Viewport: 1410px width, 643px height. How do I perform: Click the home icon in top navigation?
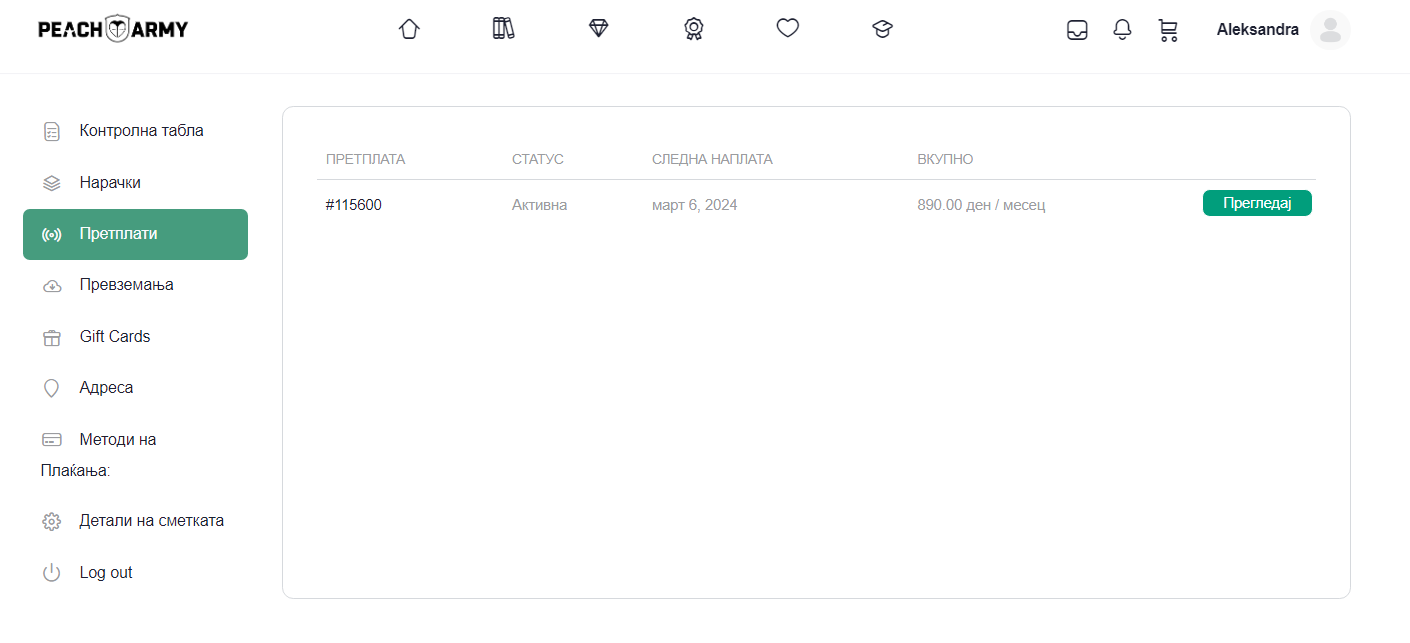pyautogui.click(x=408, y=29)
